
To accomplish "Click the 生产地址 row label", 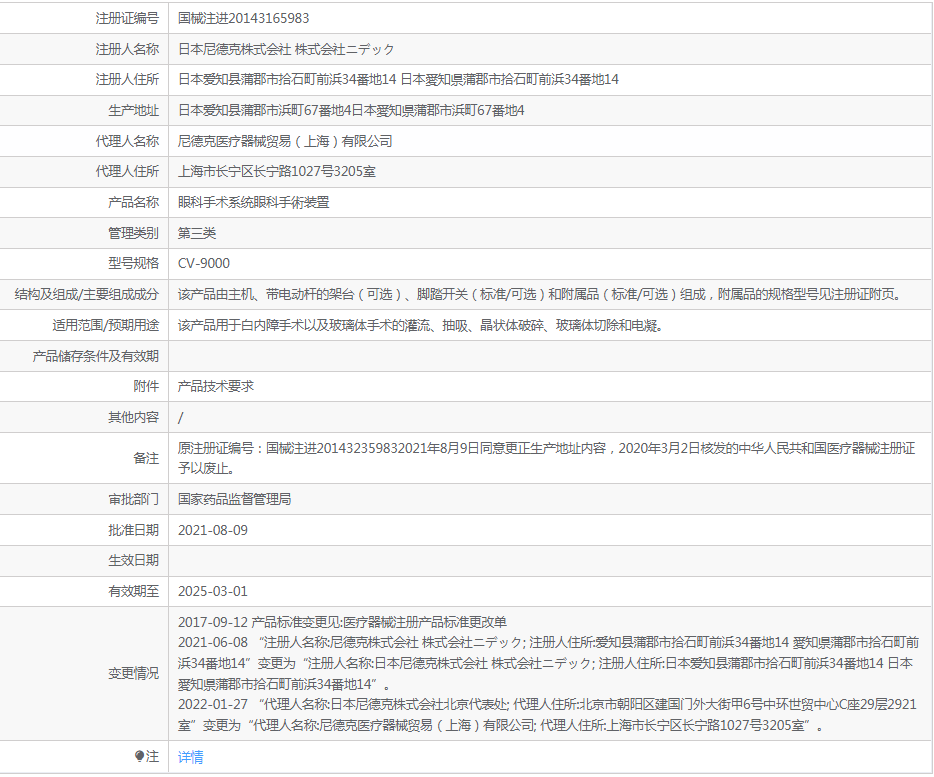I will [133, 110].
